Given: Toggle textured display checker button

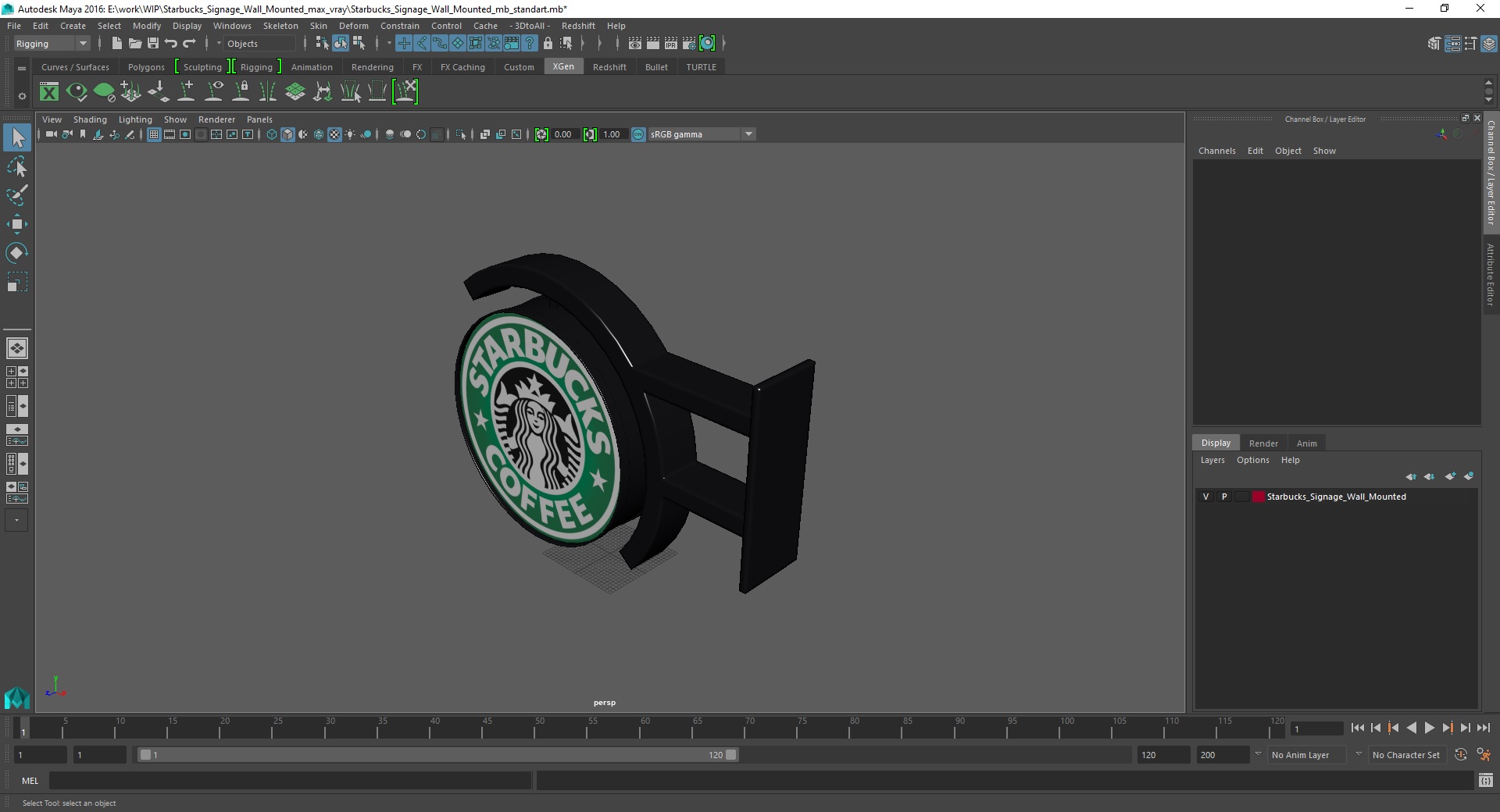Looking at the screenshot, I should 334,134.
